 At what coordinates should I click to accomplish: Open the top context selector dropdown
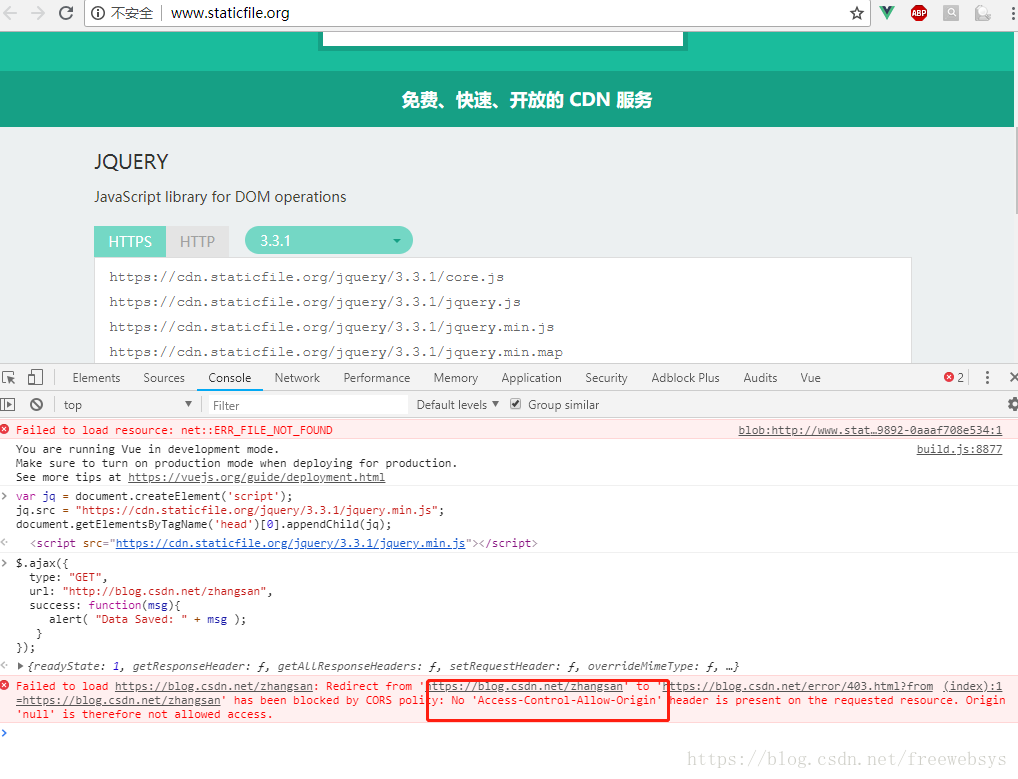point(127,404)
